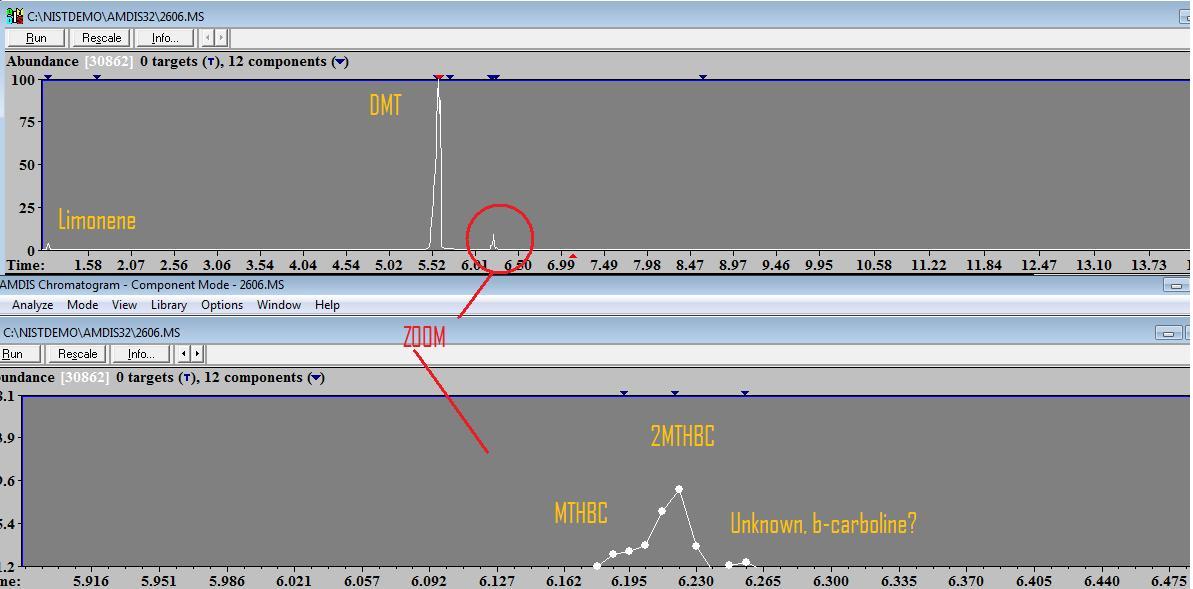Select red target marker above DMT peak
The width and height of the screenshot is (1193, 589).
[438, 77]
